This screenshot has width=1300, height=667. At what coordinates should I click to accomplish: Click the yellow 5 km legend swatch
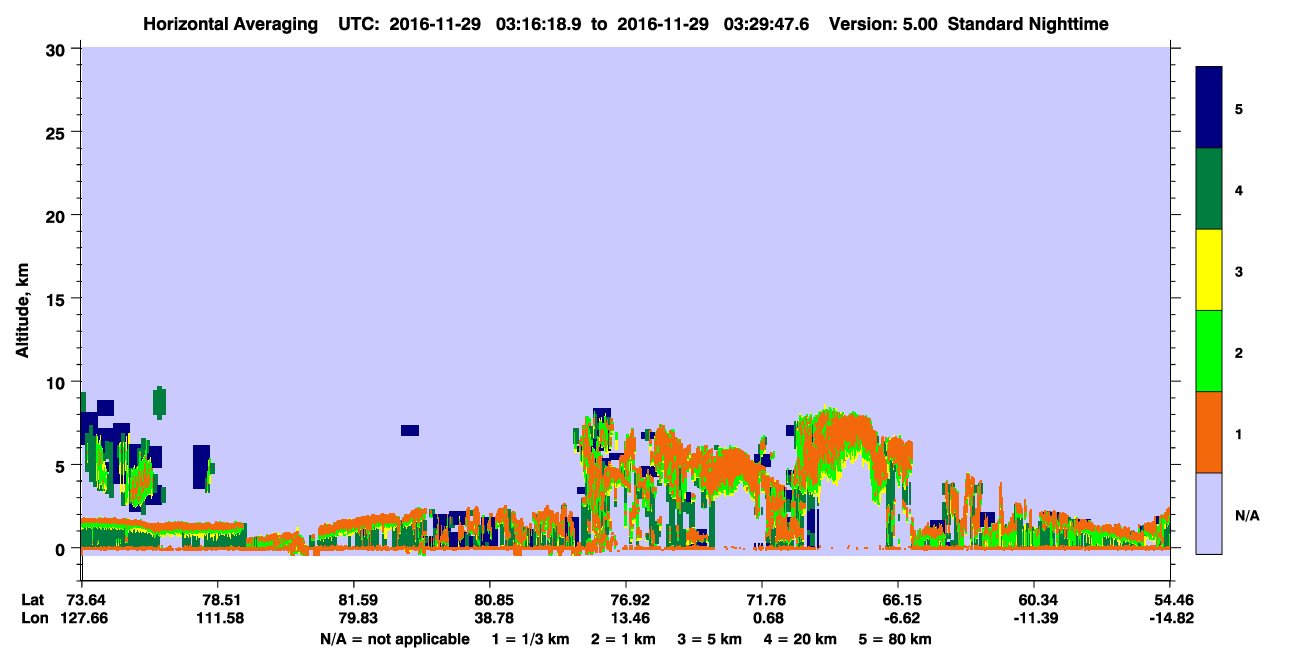coord(1209,270)
